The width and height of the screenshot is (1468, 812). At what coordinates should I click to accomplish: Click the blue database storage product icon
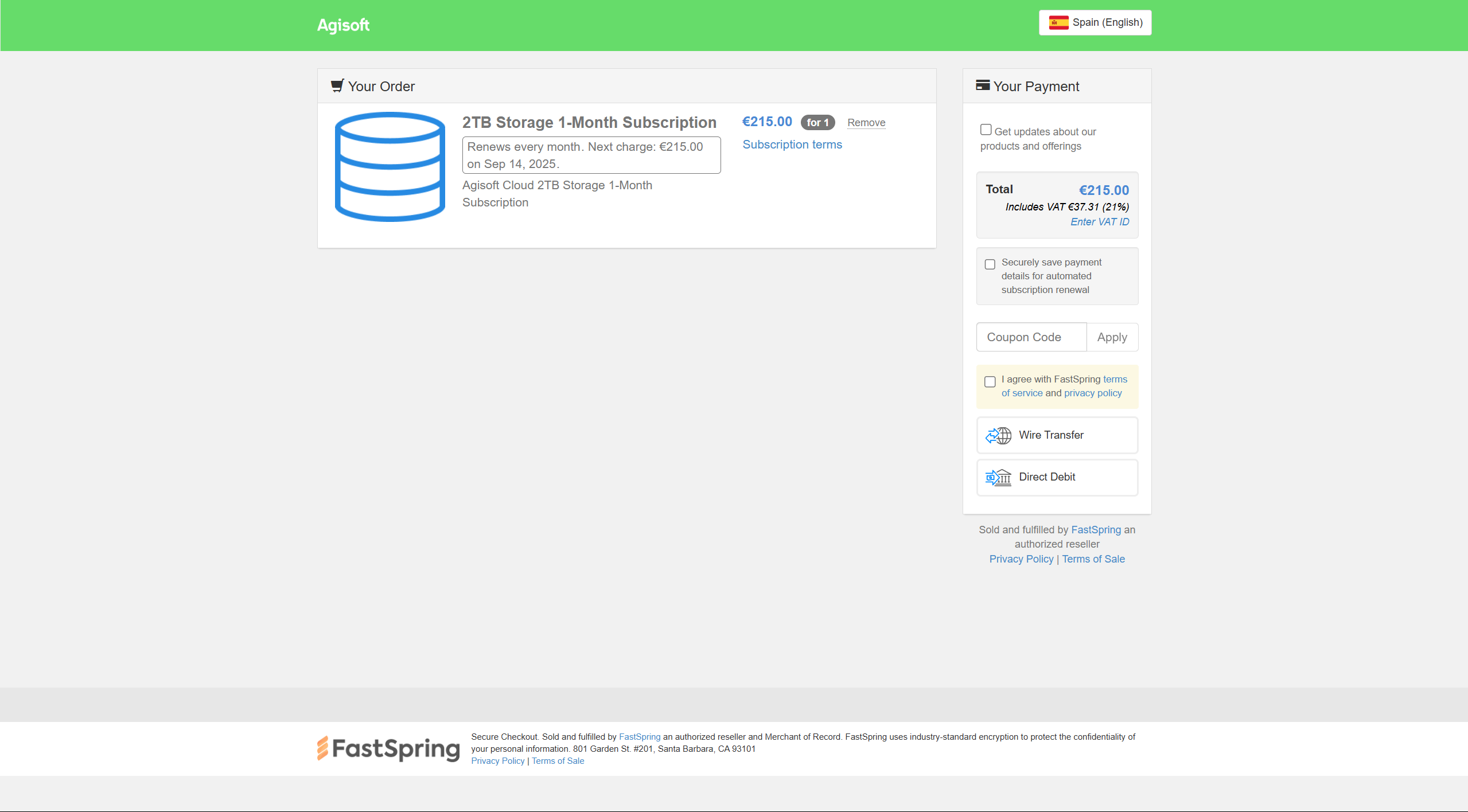click(x=390, y=167)
